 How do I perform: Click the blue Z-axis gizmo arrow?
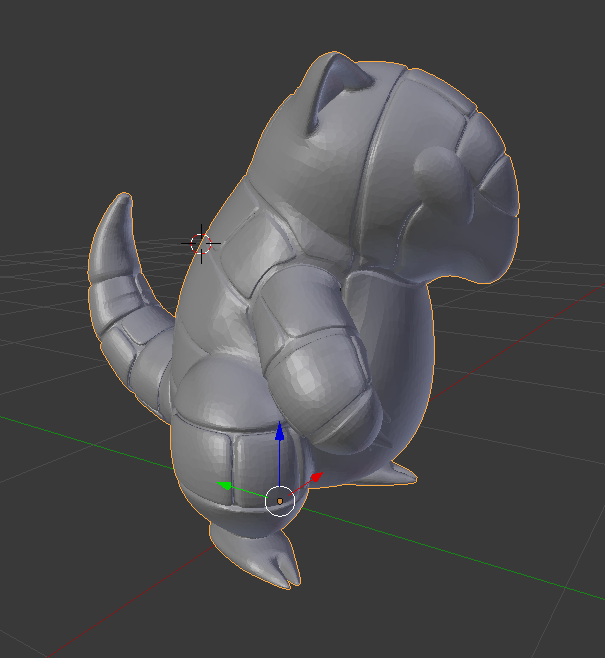279,432
